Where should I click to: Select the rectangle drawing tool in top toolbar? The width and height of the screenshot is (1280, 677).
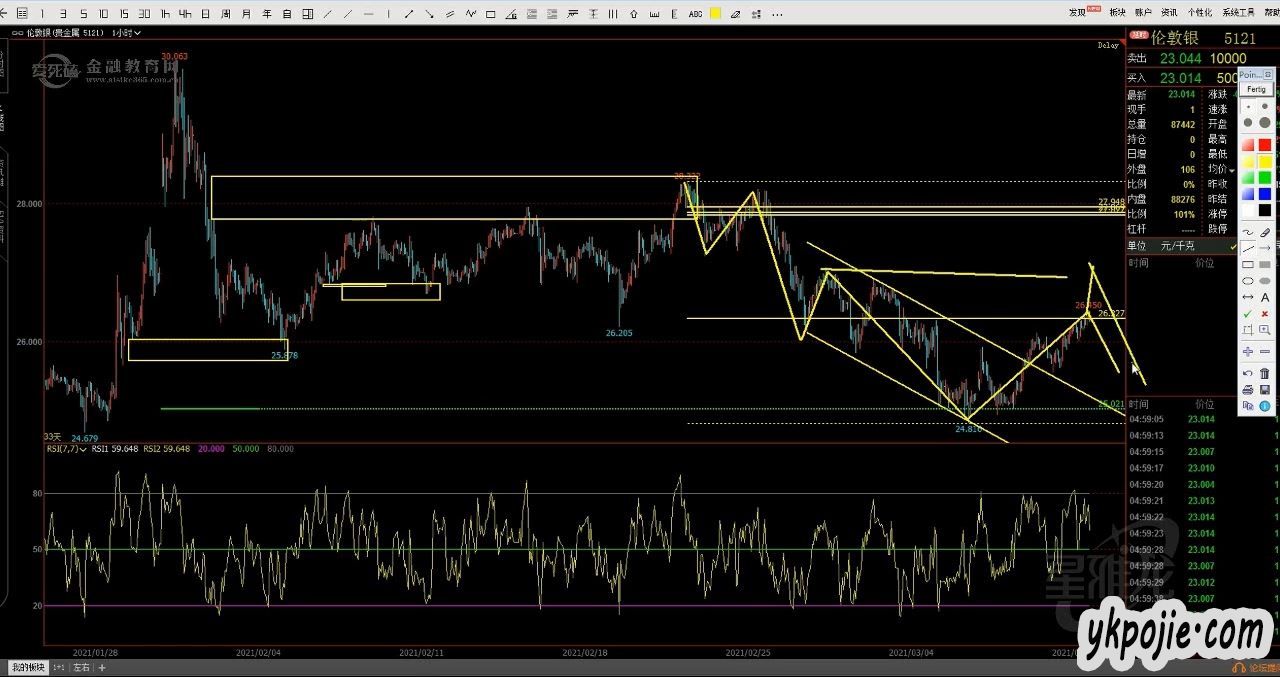click(x=489, y=14)
